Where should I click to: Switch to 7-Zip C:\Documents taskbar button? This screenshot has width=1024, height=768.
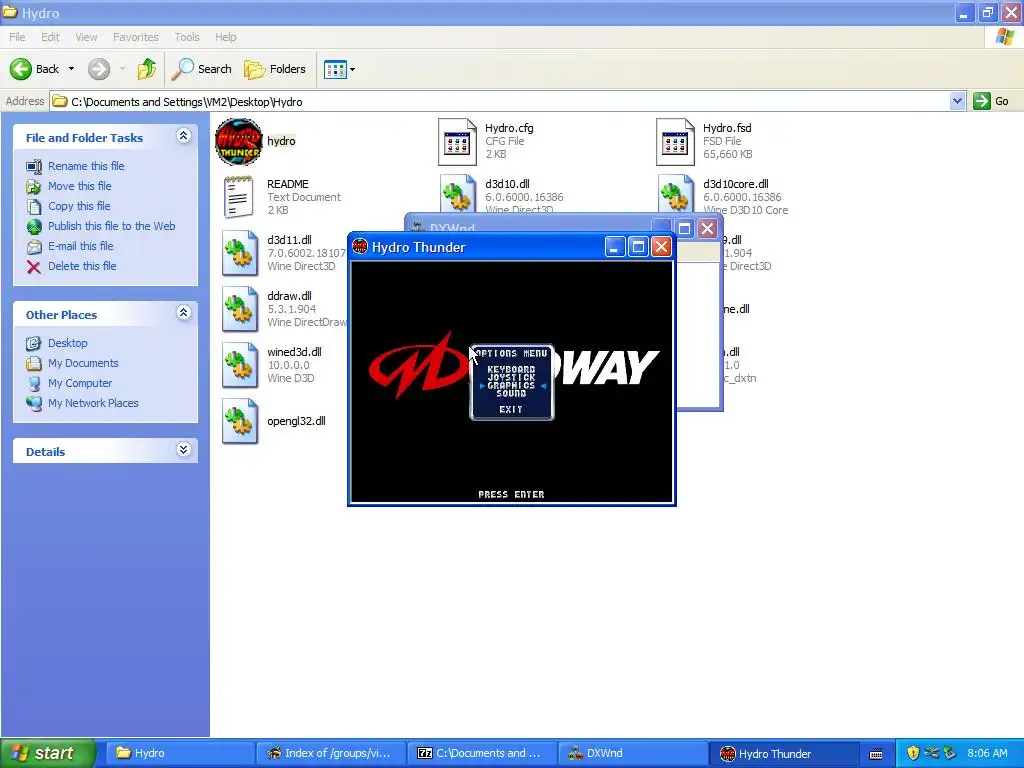tap(482, 753)
